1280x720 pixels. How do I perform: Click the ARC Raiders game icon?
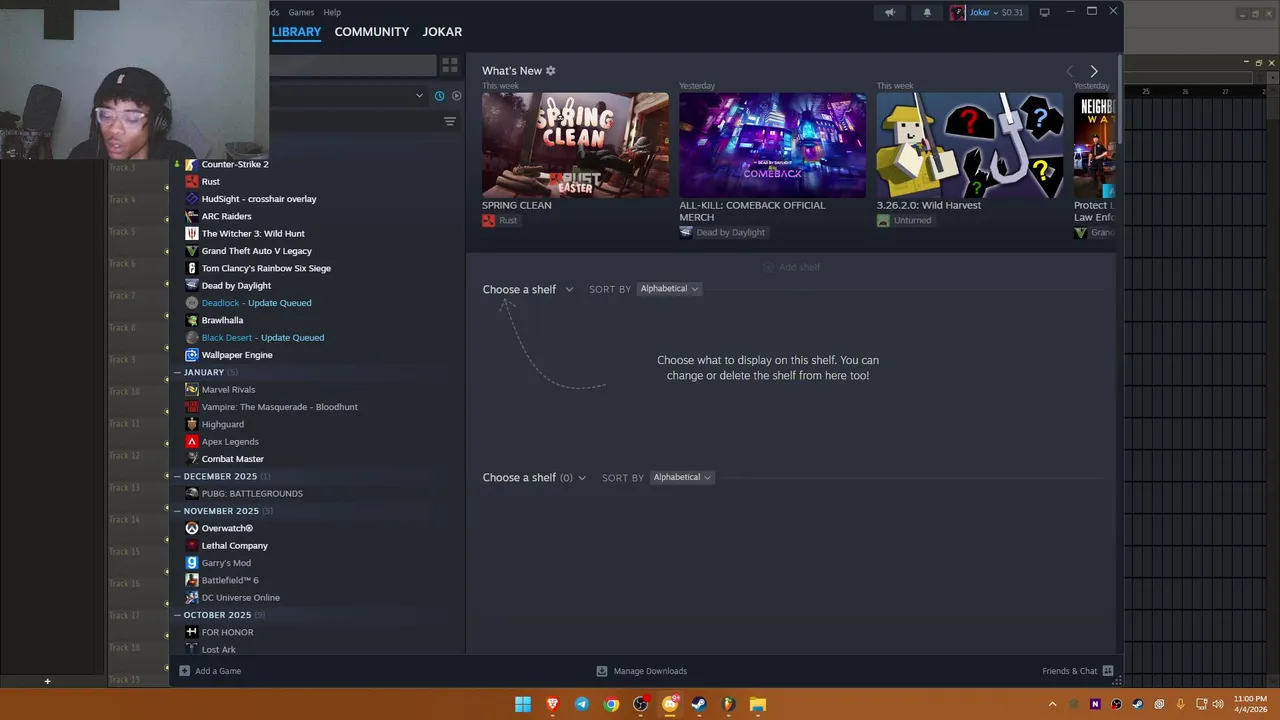pos(192,216)
